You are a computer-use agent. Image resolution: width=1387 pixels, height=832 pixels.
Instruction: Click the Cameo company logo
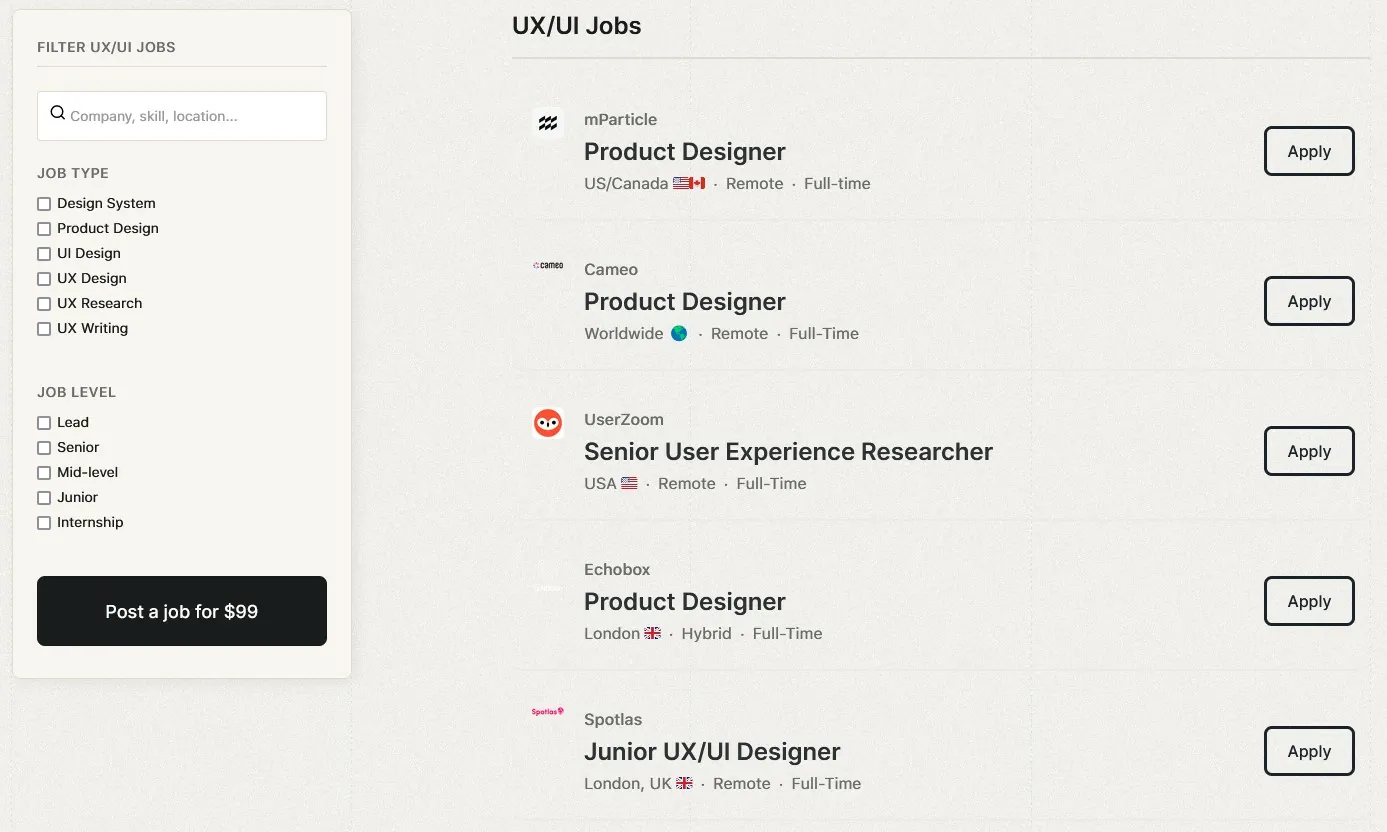click(x=548, y=265)
